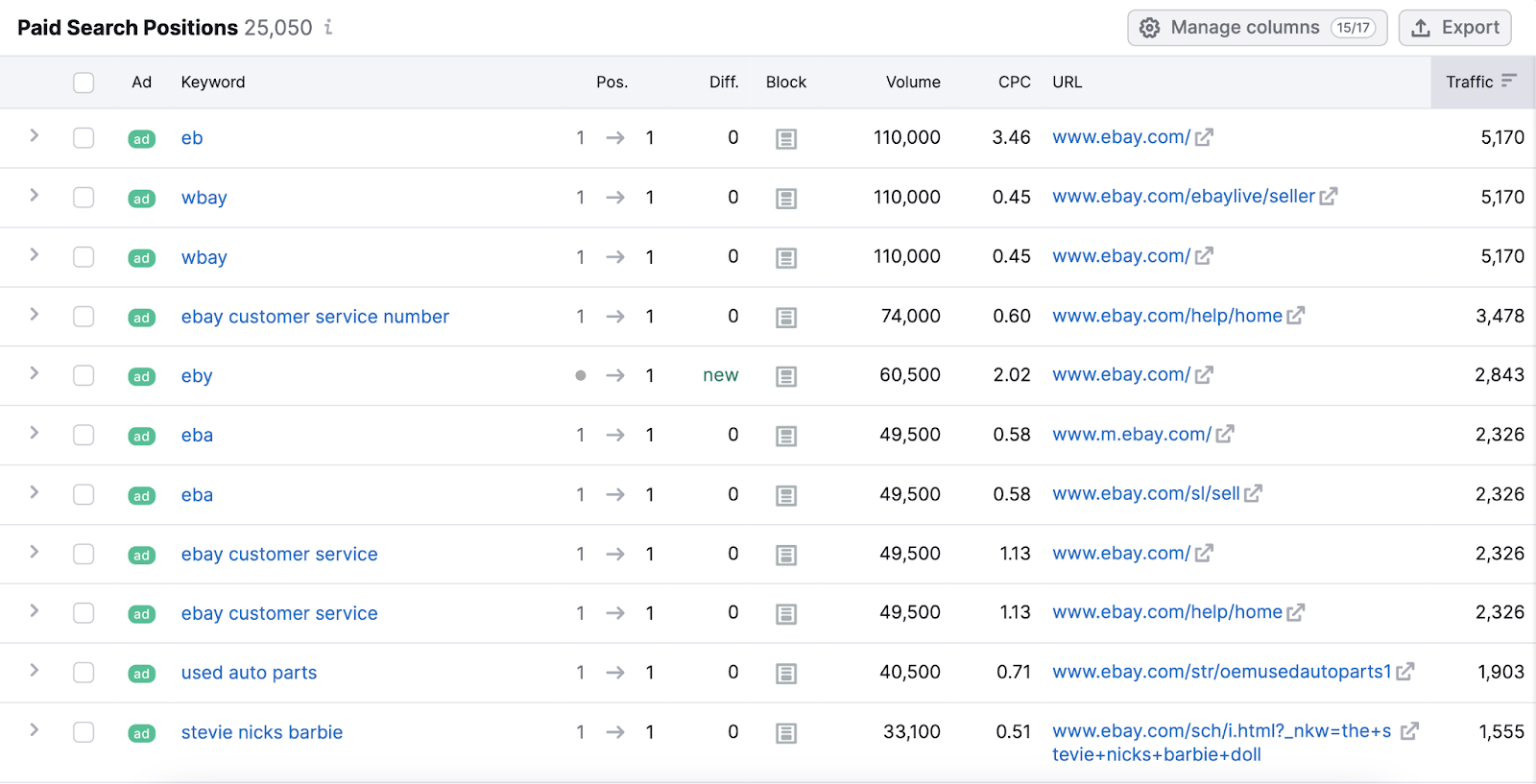Open external link icon beside stevie nicks barbie URL
This screenshot has width=1536, height=784.
(1409, 731)
